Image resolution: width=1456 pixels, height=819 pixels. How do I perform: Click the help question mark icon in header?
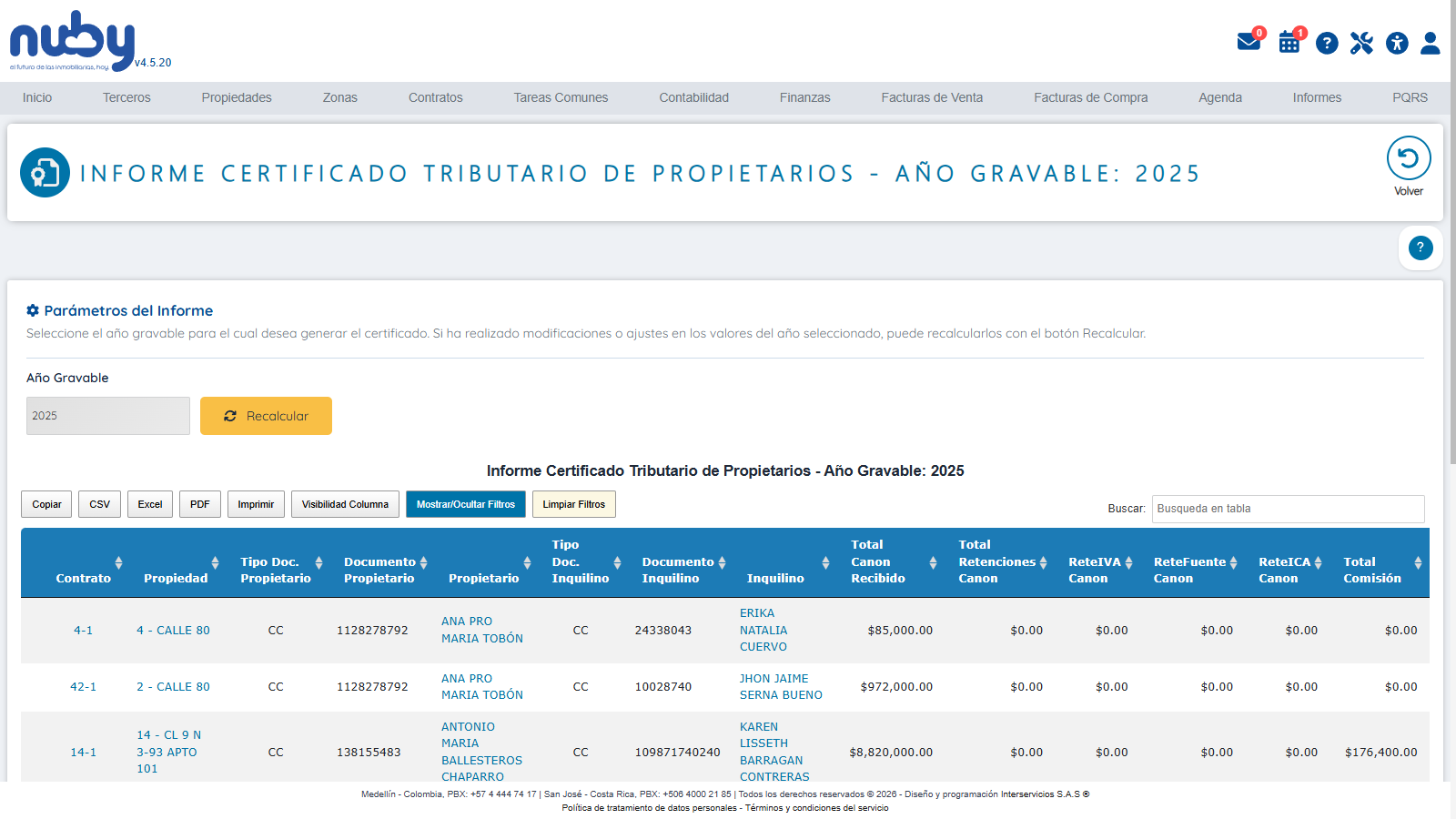(1327, 43)
